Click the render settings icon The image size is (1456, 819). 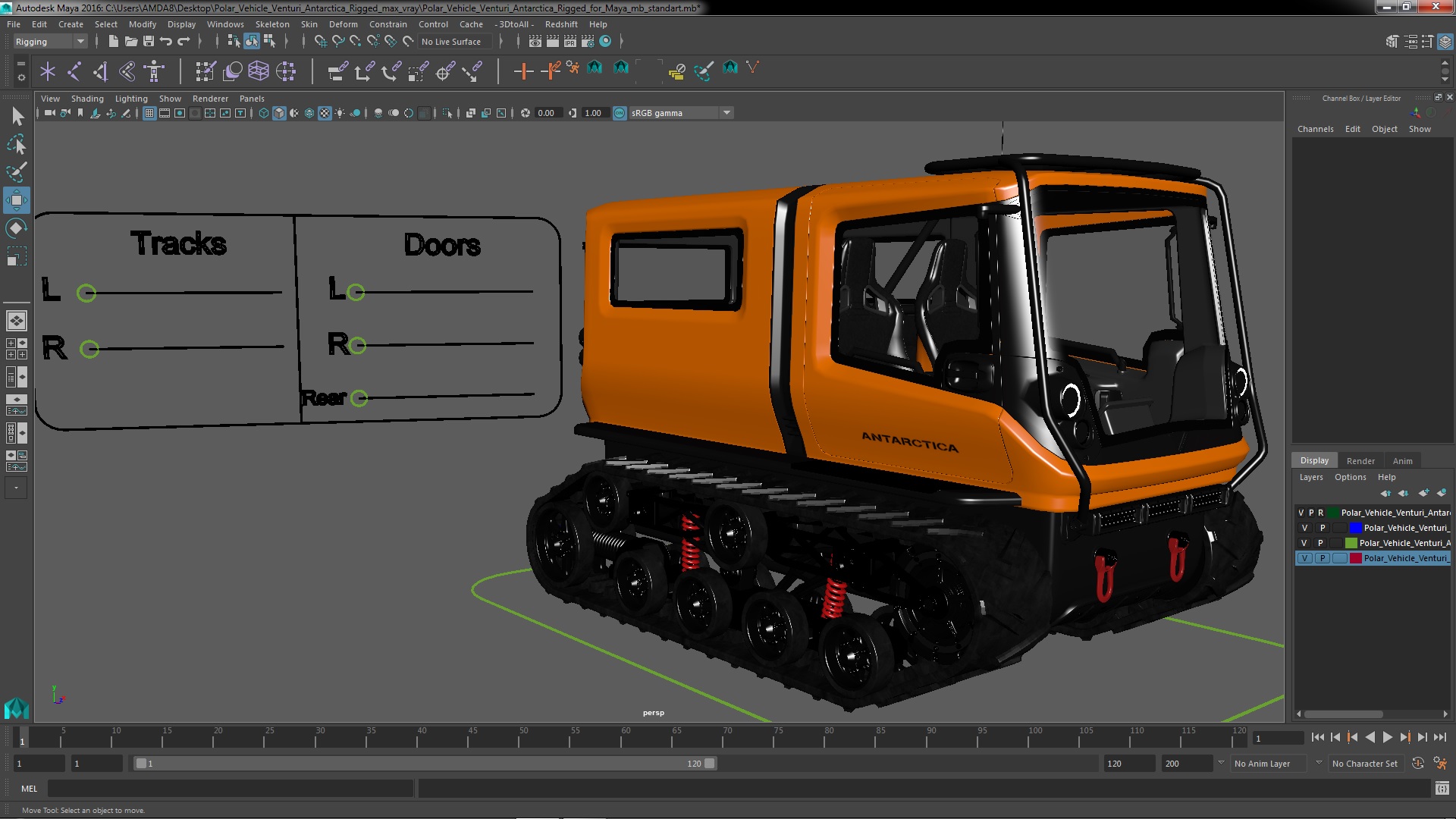(590, 41)
